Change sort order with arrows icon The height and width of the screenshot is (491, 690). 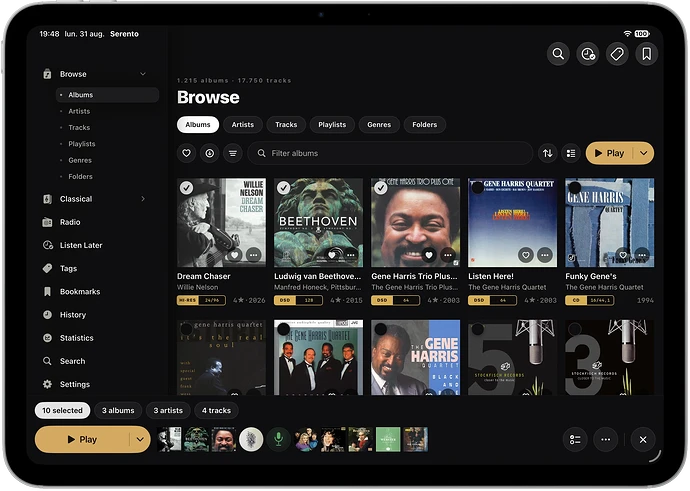[547, 153]
